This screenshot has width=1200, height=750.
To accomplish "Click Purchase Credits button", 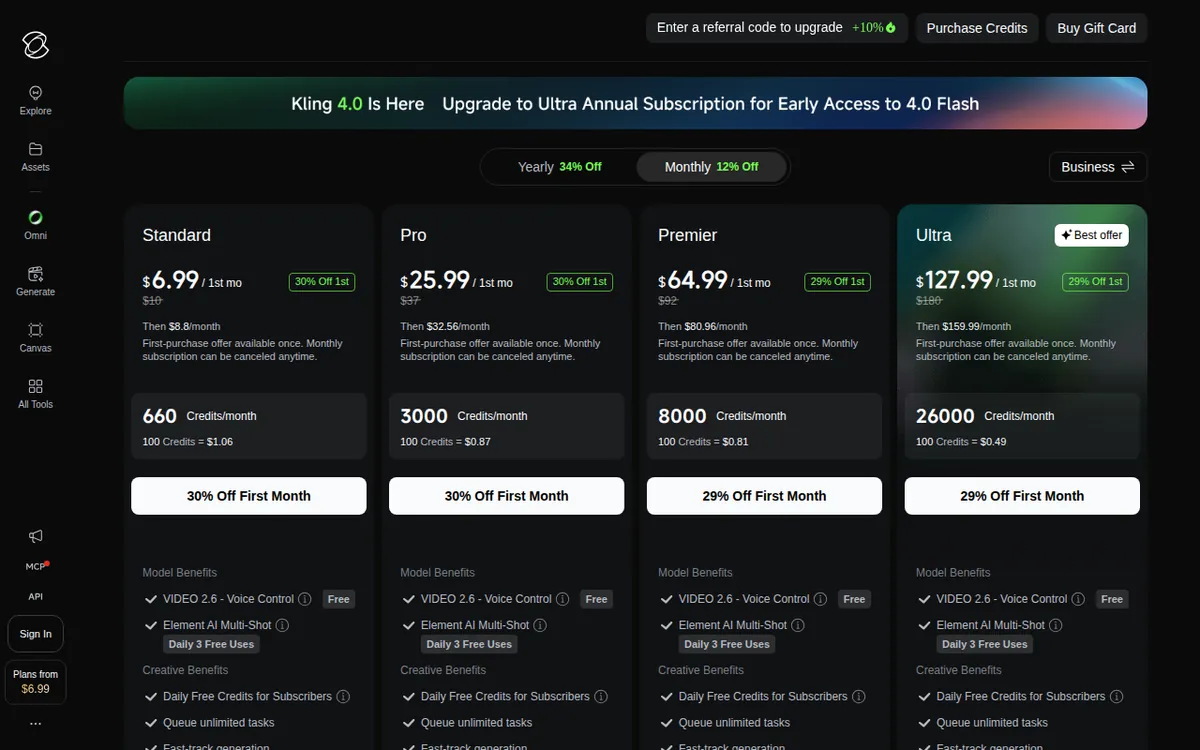I will (977, 28).
